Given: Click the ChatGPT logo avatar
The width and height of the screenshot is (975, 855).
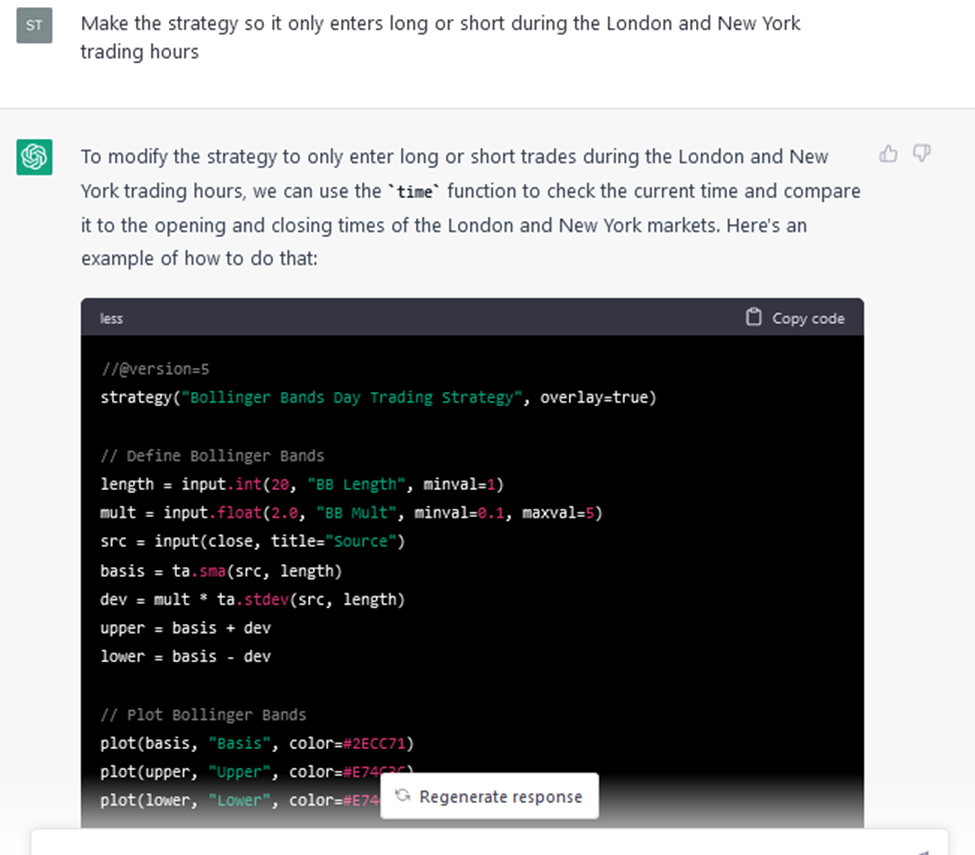Looking at the screenshot, I should pos(34,157).
